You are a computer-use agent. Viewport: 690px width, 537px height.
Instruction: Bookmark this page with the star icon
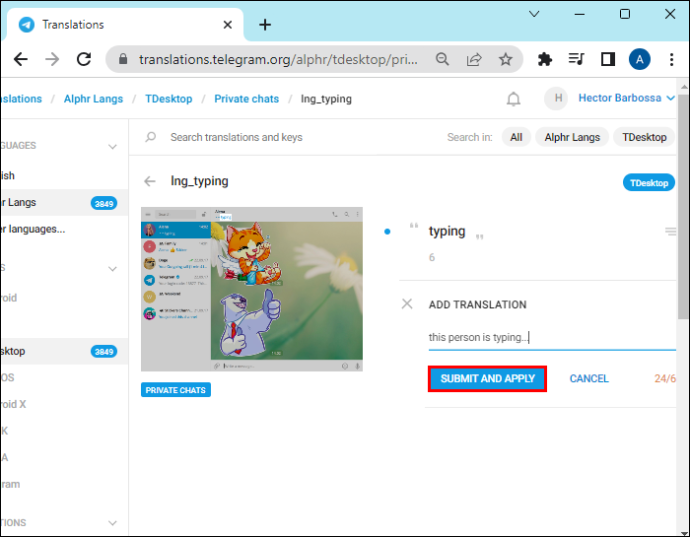pos(506,59)
